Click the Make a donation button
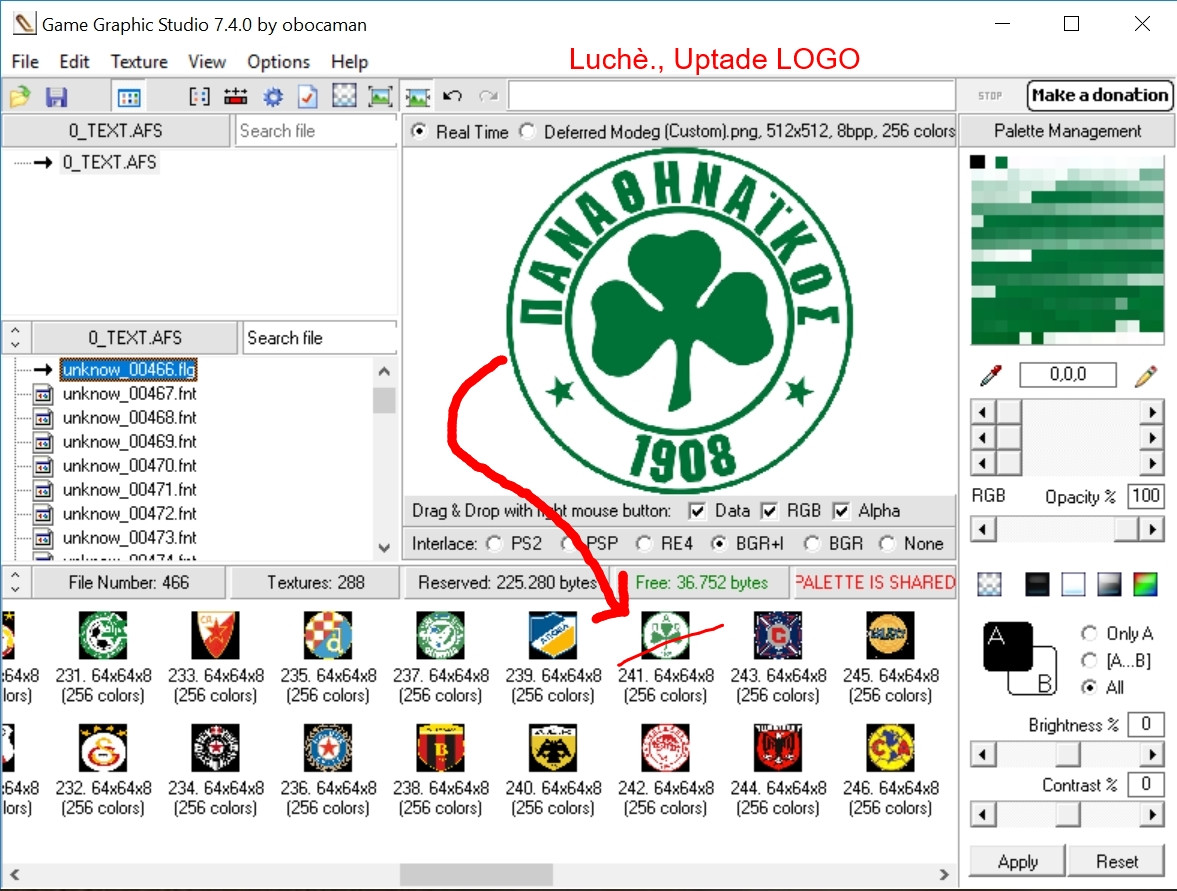Image resolution: width=1177 pixels, height=891 pixels. [x=1100, y=95]
